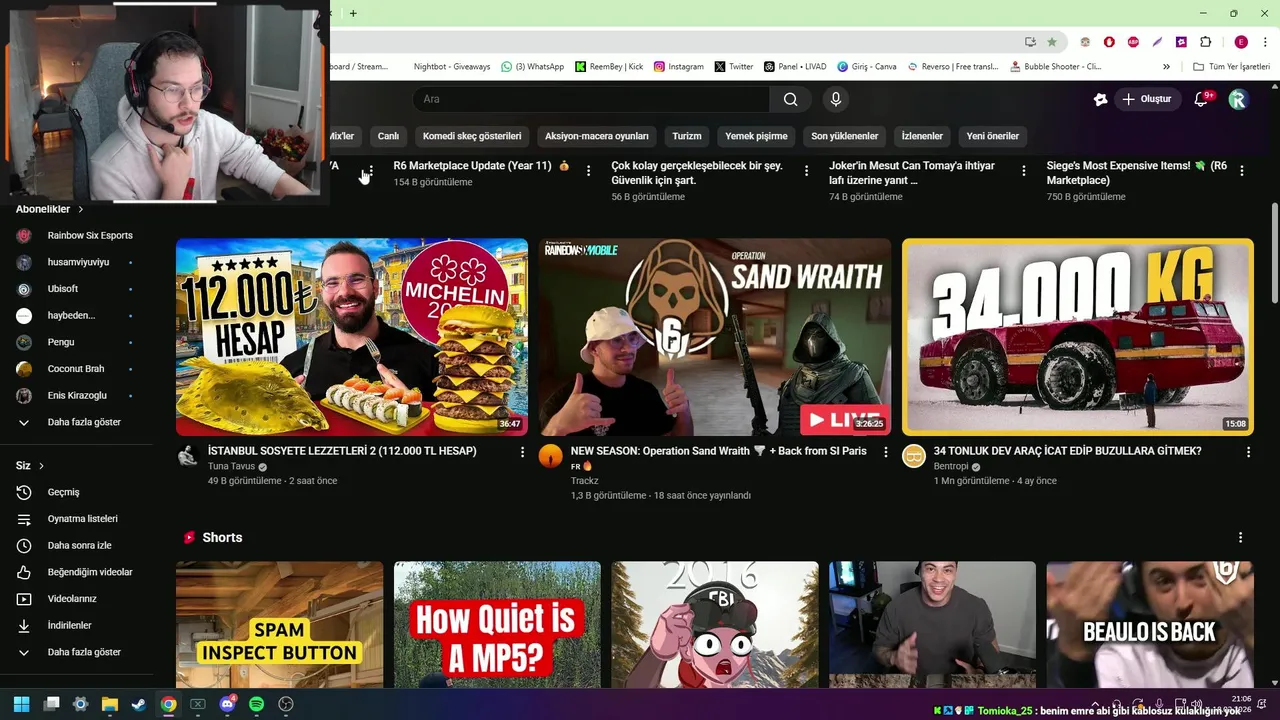This screenshot has height=720, width=1280.
Task: Play the 112.000₺ Hesap Michelin thumbnail
Action: 352,337
